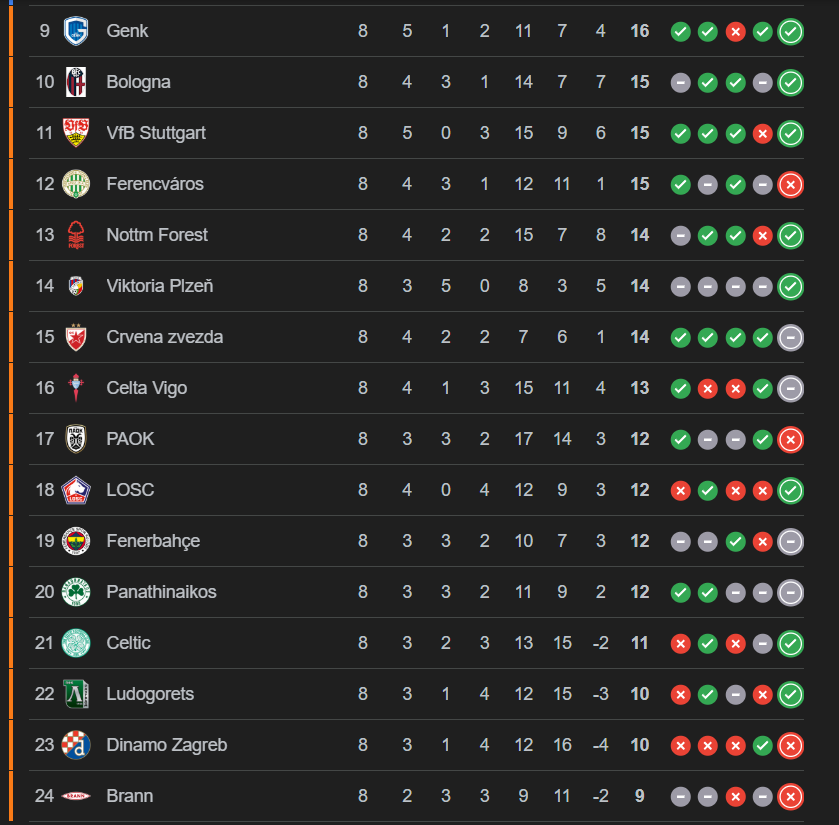Click the Nottm Forest tree logo
Screen dimensions: 839x825
pos(76,235)
